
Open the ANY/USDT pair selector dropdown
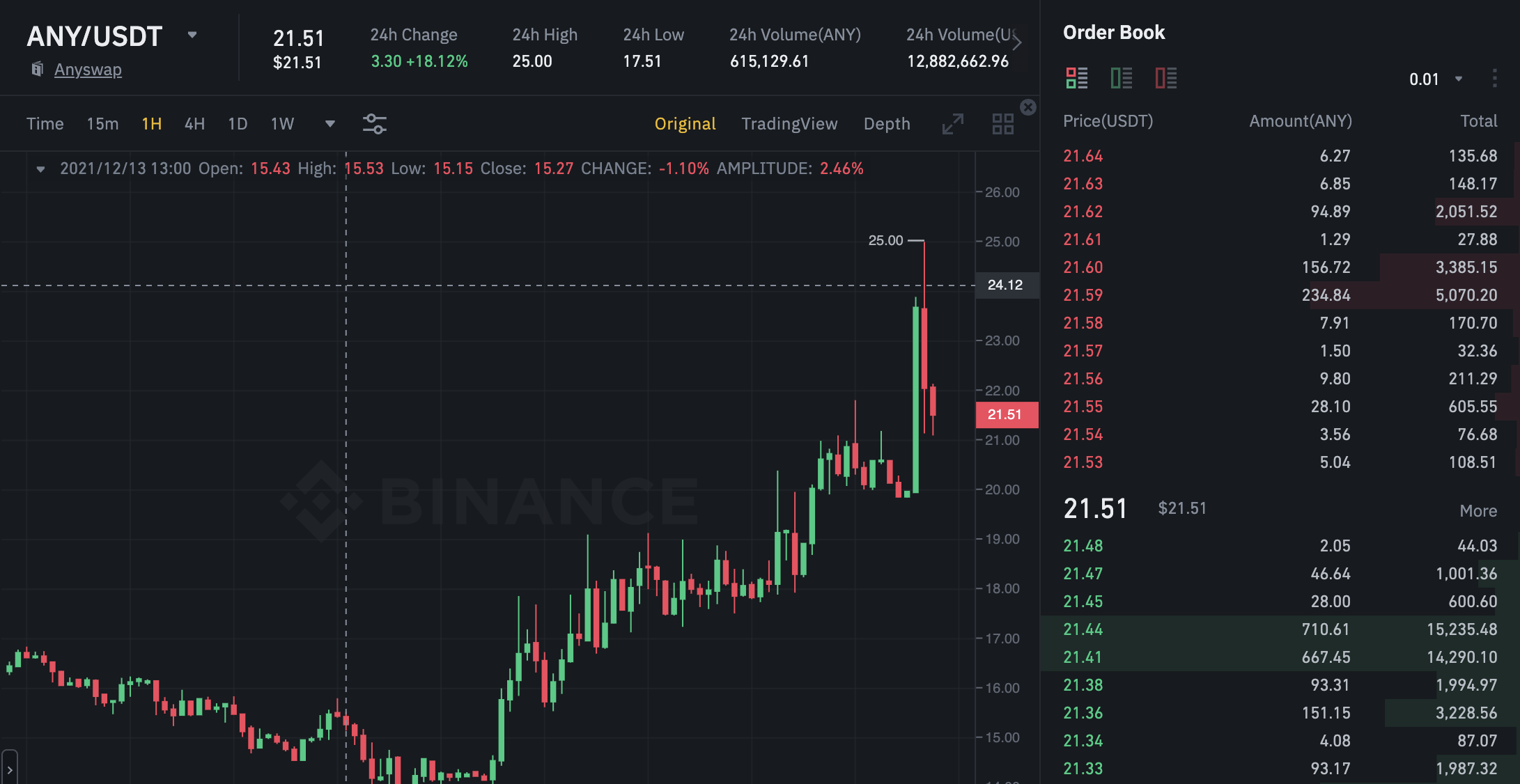(x=192, y=35)
